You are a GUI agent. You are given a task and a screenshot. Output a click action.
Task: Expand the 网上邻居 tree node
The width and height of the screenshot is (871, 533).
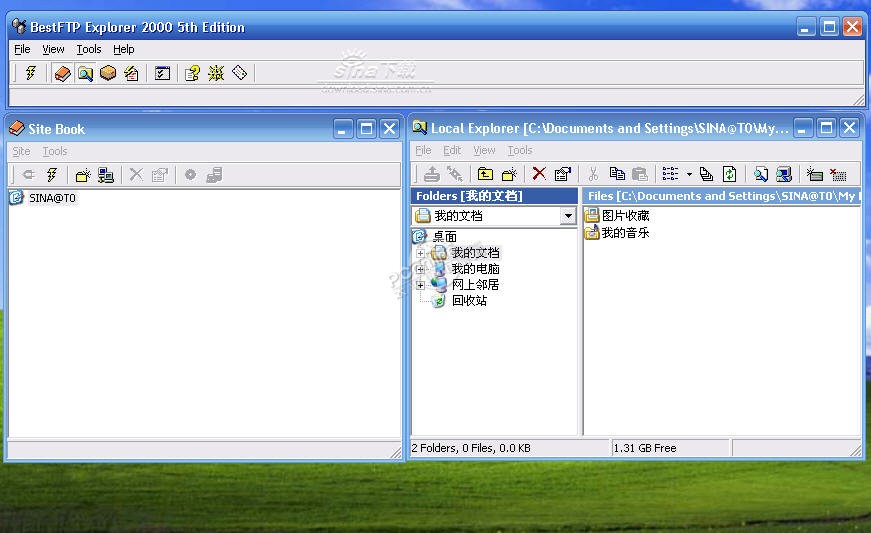(x=421, y=285)
